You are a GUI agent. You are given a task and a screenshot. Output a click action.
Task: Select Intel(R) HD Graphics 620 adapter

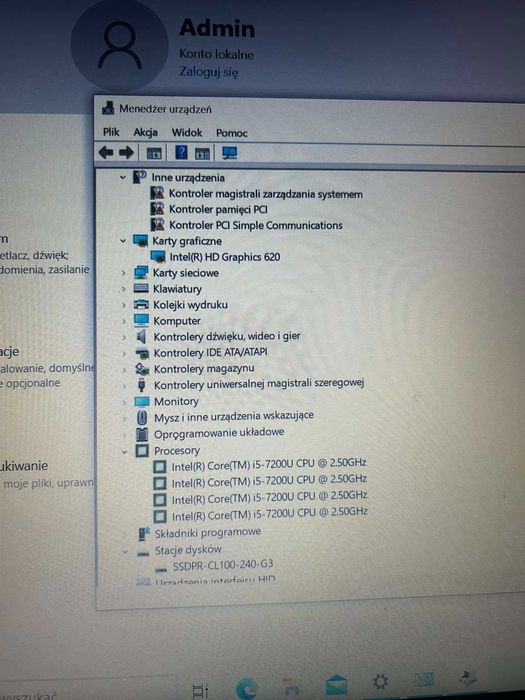225,257
